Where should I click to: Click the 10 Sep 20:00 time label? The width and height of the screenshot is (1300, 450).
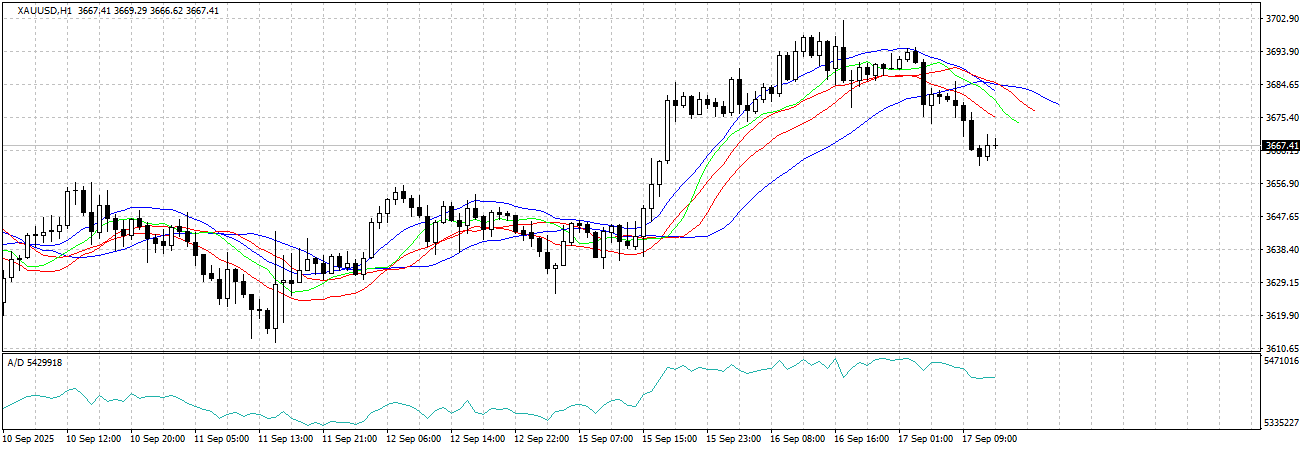click(156, 439)
